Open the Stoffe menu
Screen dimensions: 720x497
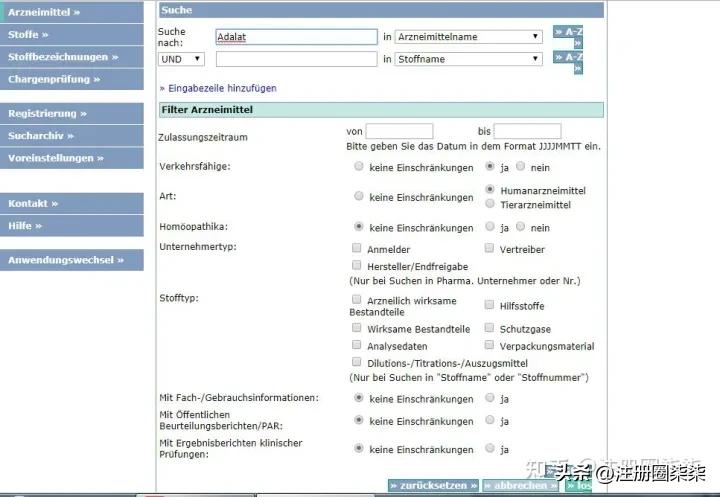pyautogui.click(x=72, y=34)
